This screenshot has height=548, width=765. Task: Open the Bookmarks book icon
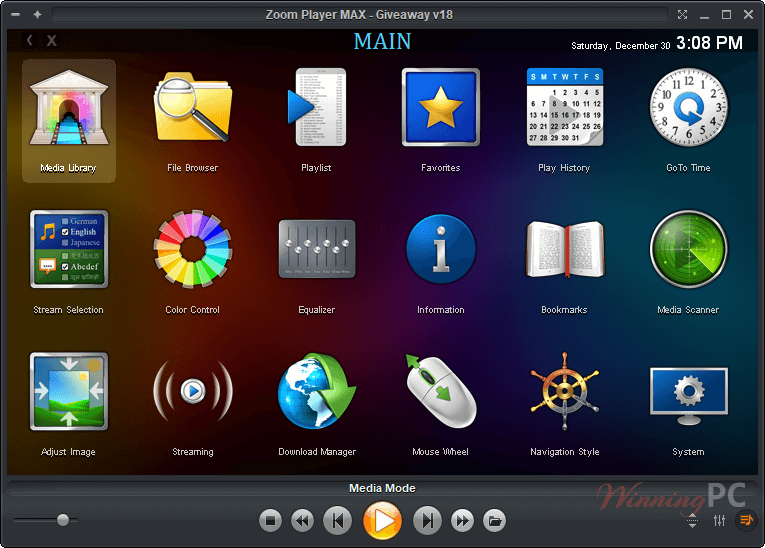pos(564,249)
